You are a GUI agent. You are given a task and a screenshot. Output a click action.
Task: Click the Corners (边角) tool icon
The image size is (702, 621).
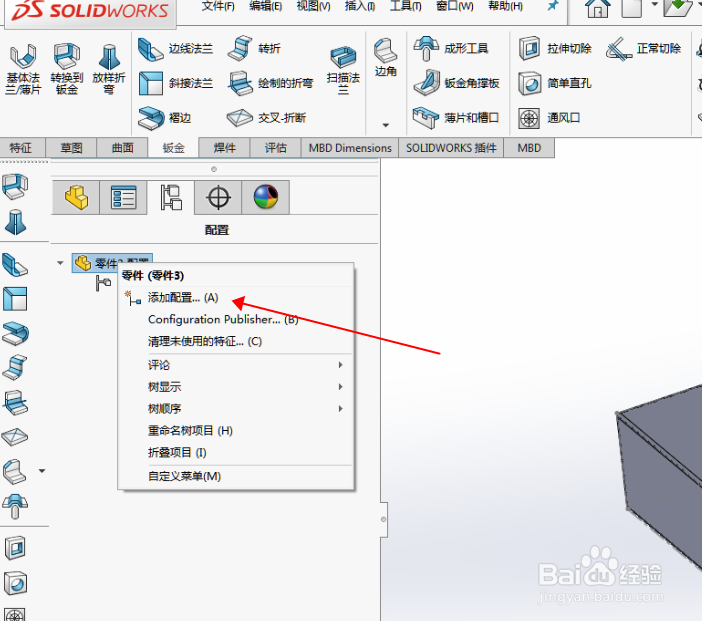[x=385, y=57]
